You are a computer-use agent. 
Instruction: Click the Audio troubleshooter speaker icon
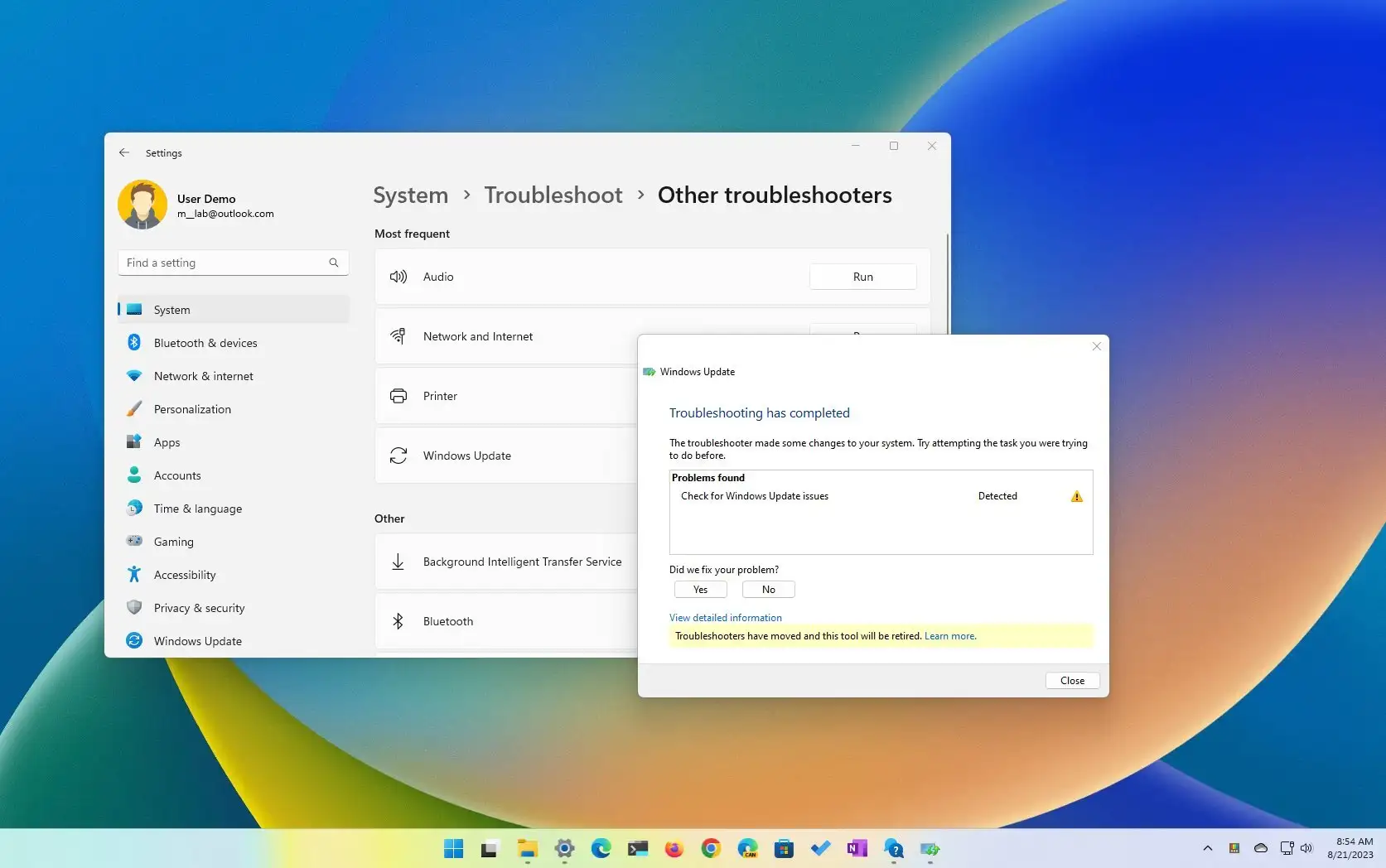click(398, 276)
